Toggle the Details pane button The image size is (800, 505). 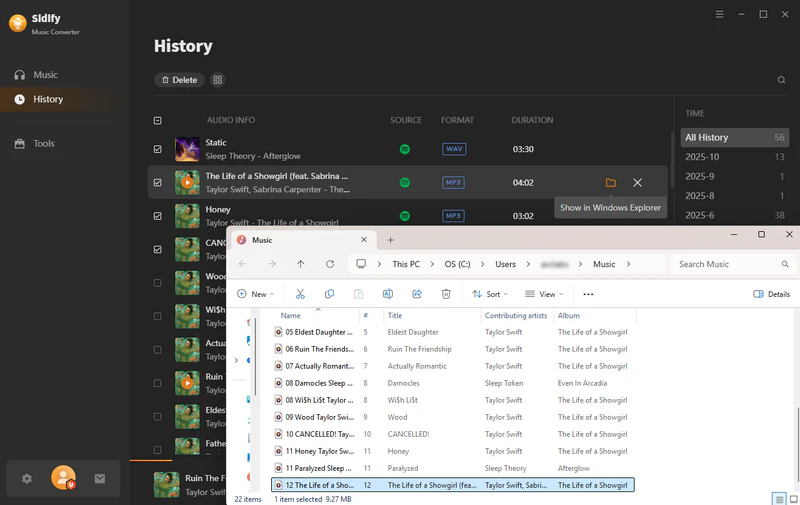[771, 294]
